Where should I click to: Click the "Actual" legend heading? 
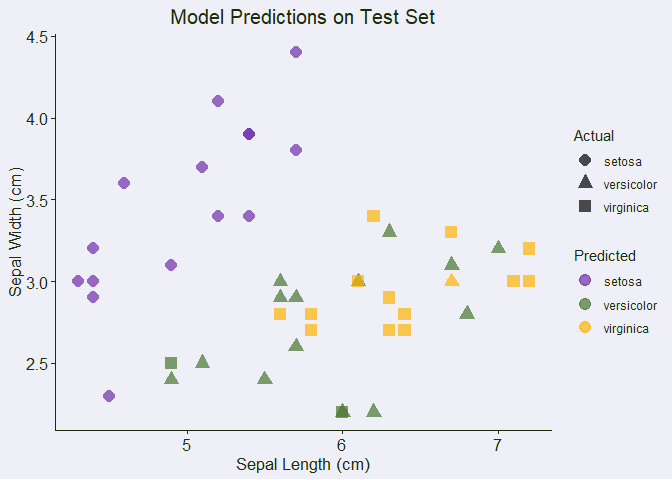click(x=593, y=135)
